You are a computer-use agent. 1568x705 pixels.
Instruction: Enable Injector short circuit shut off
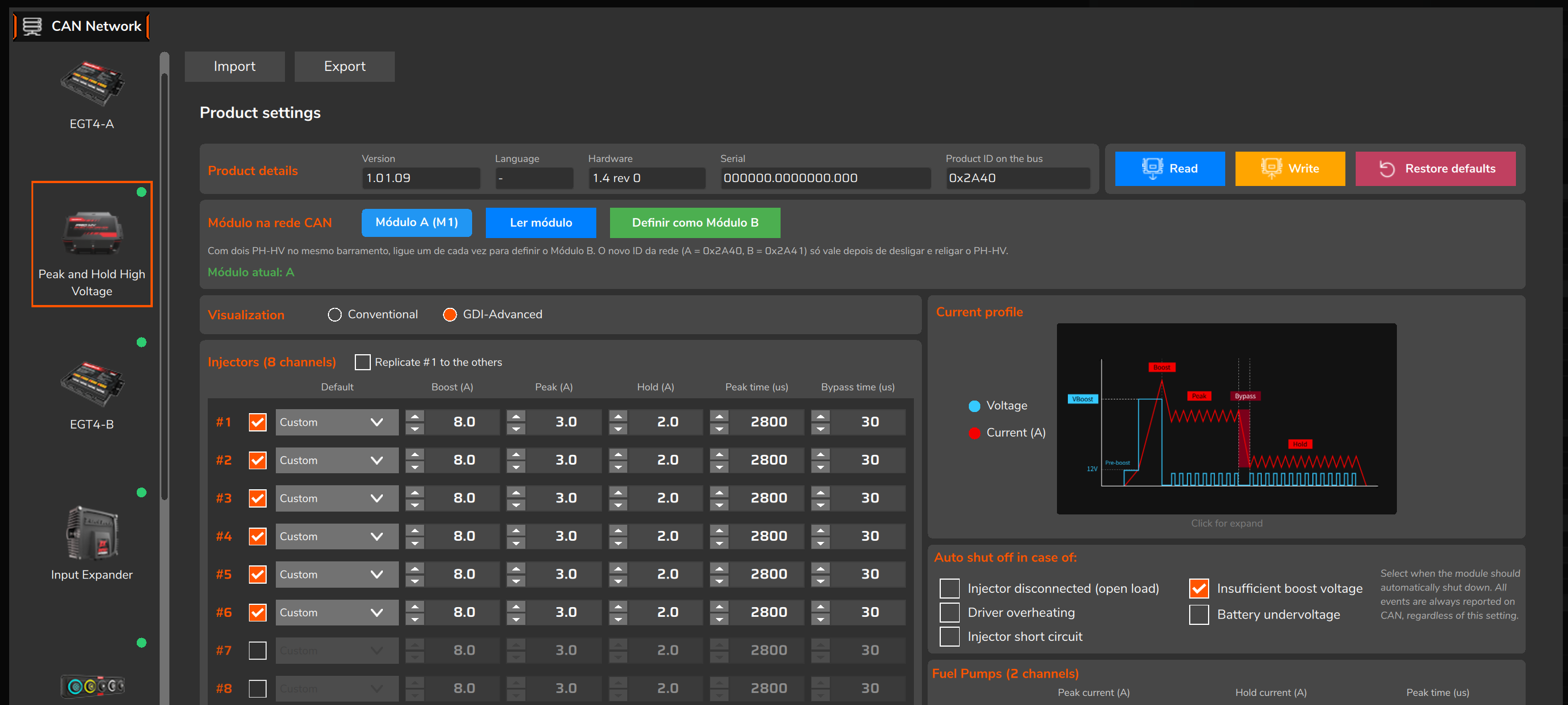coord(949,636)
